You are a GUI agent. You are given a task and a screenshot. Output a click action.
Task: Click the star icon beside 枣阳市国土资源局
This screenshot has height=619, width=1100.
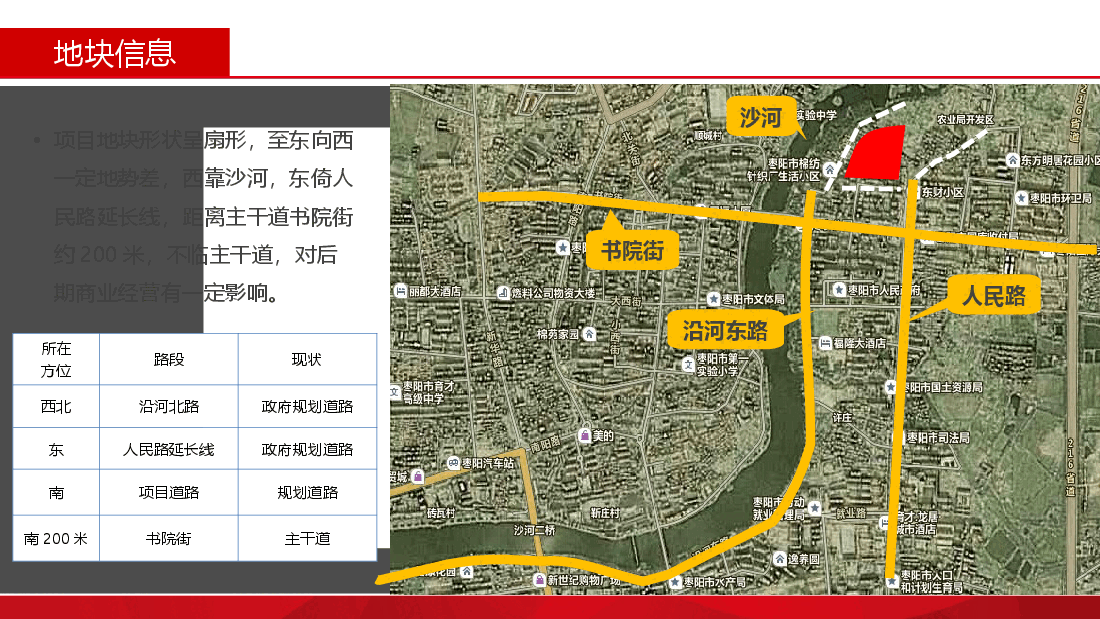pyautogui.click(x=890, y=387)
